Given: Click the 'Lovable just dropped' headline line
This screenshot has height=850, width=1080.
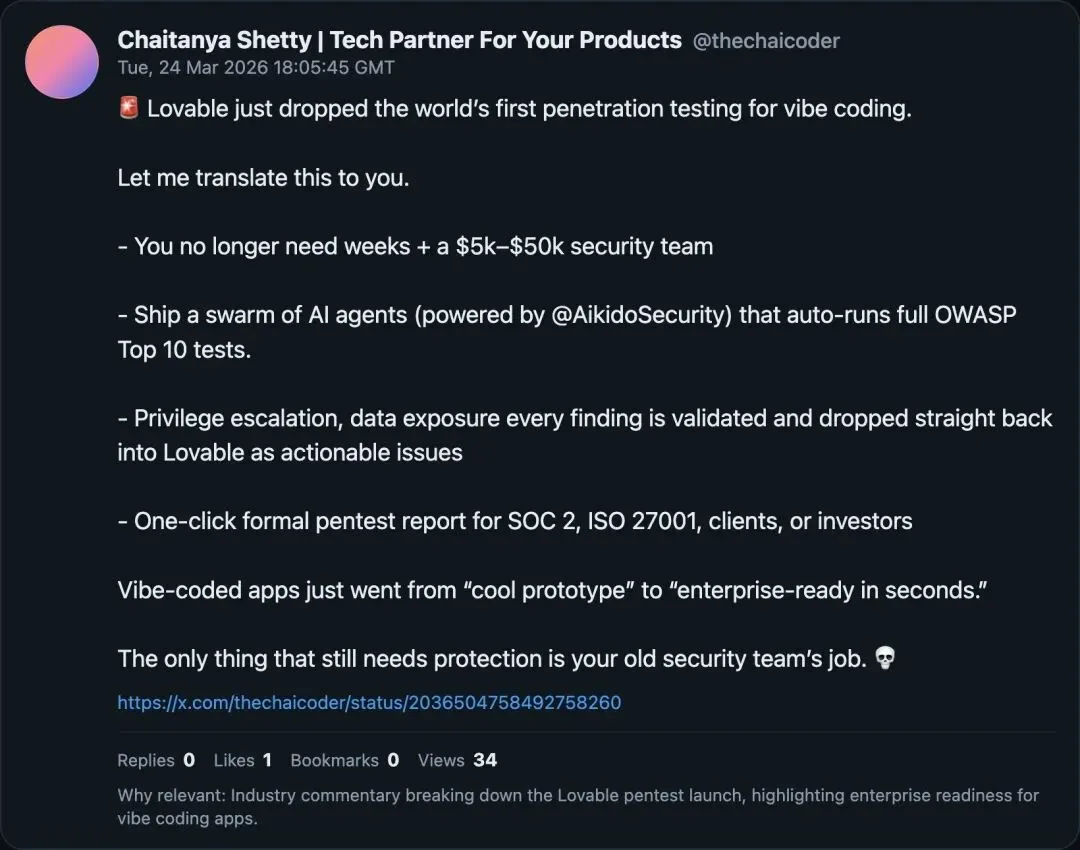Looking at the screenshot, I should pyautogui.click(x=529, y=109).
